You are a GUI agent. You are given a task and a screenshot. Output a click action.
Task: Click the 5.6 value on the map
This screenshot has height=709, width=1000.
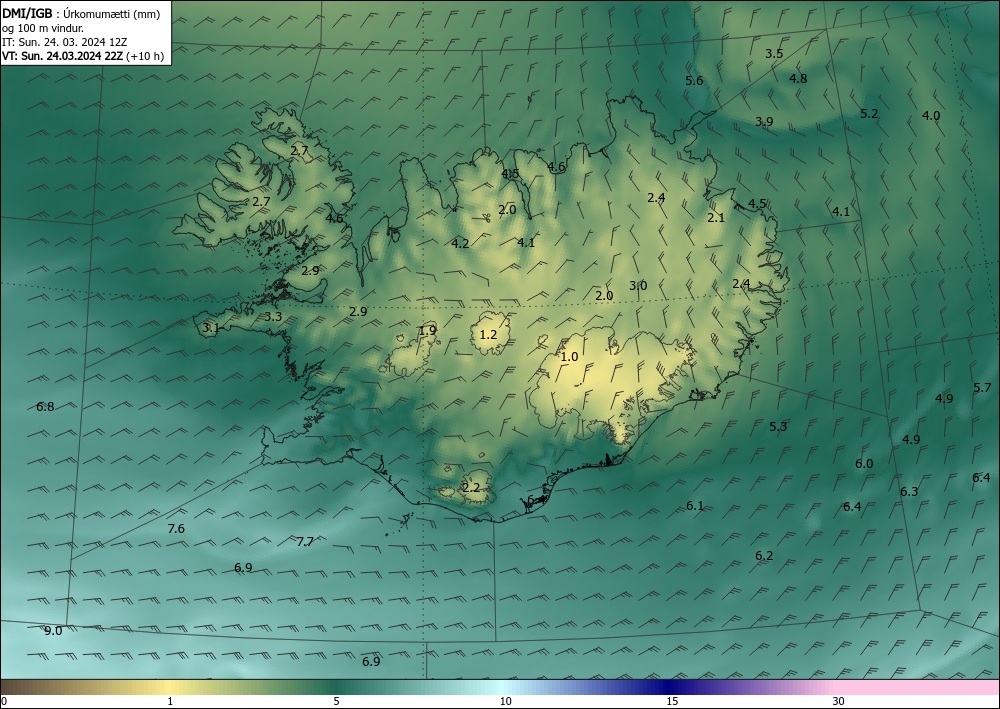tap(694, 80)
